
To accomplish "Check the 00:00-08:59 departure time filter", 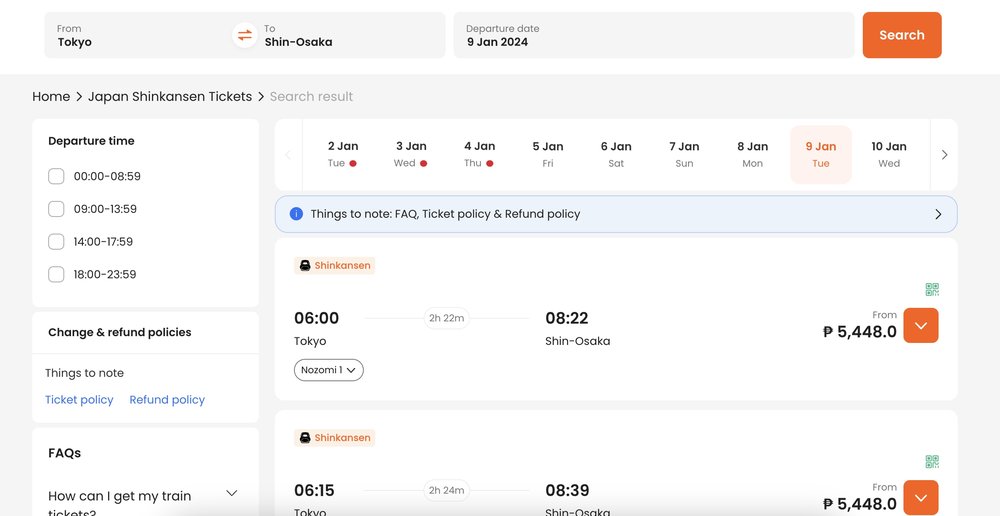I will tap(56, 177).
